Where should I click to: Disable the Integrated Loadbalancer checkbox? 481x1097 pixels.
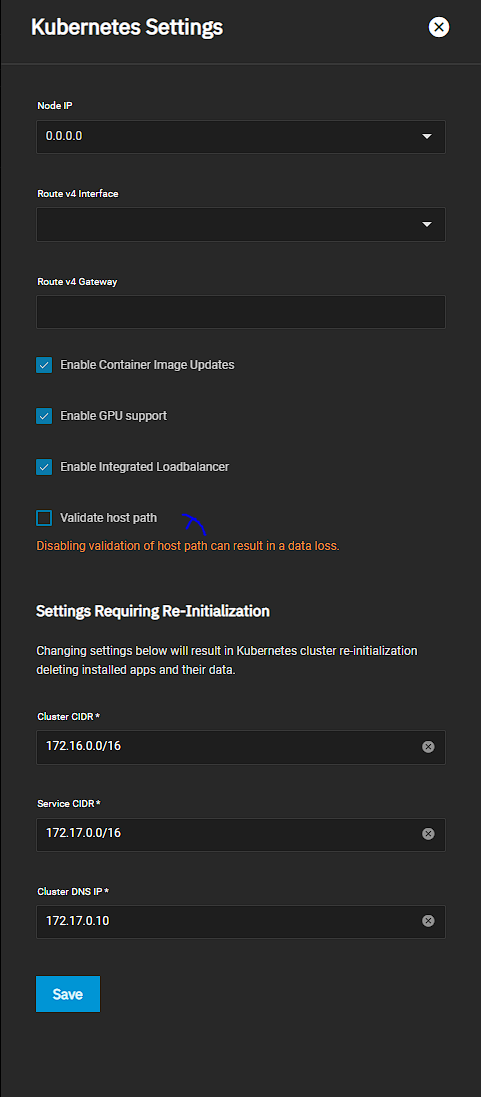[x=44, y=467]
